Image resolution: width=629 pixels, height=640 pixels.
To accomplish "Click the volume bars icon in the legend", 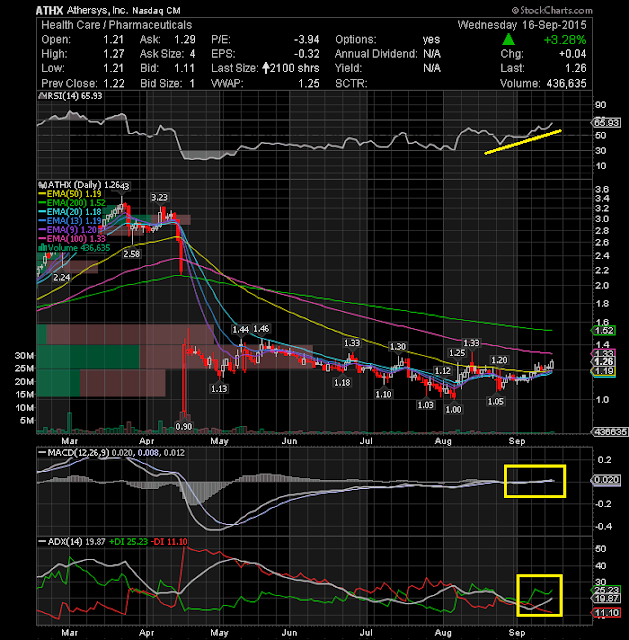I will click(42, 247).
